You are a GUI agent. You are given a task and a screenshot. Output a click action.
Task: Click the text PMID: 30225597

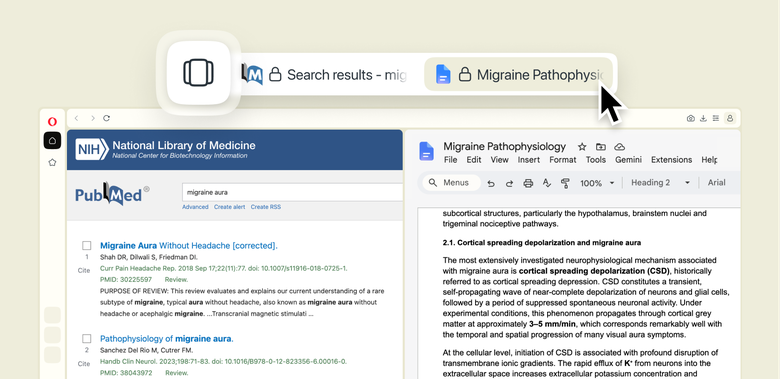(x=126, y=280)
